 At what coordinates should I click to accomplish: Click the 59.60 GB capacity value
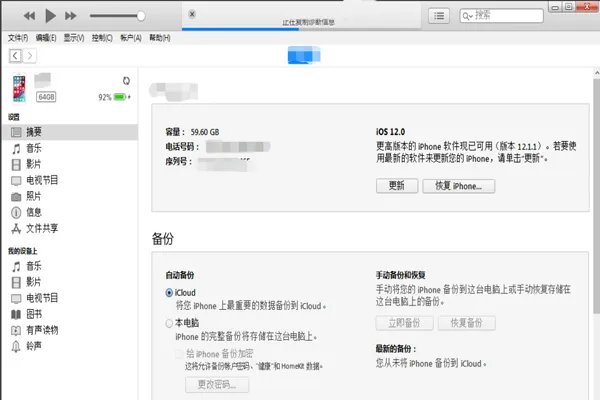click(x=205, y=132)
